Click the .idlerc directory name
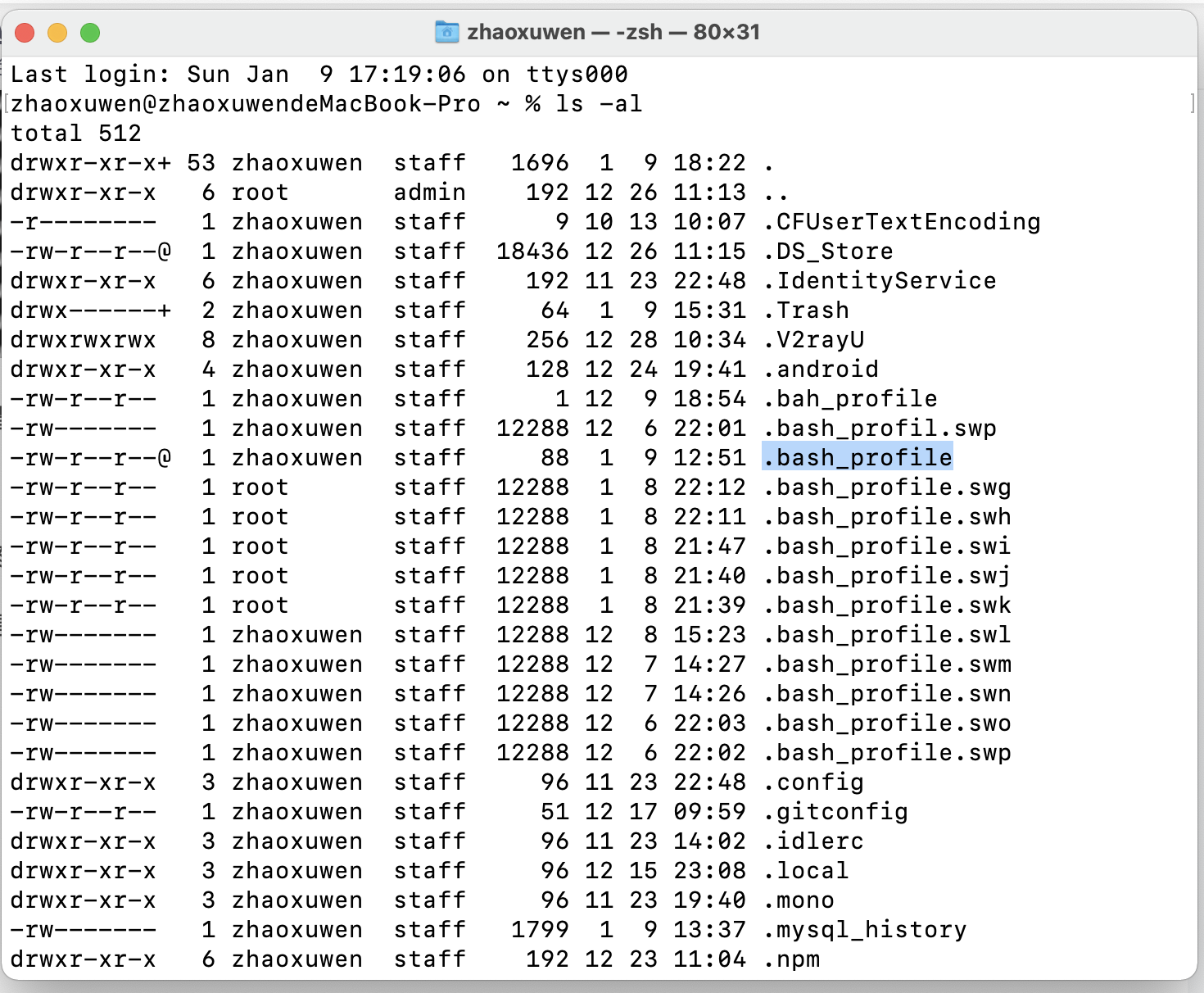Screen dimensions: 1204x993 coord(813,841)
